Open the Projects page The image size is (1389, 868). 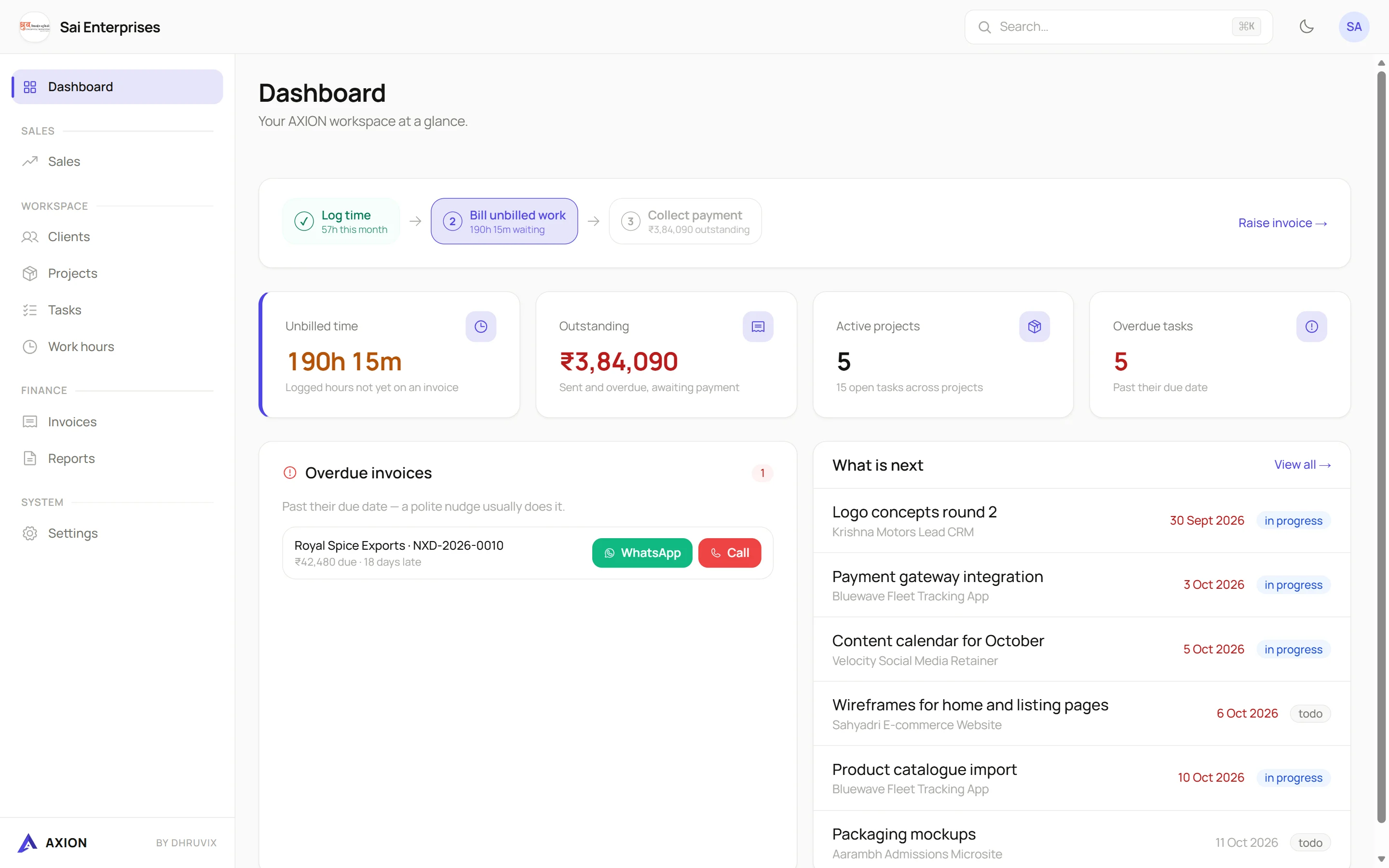tap(118, 273)
